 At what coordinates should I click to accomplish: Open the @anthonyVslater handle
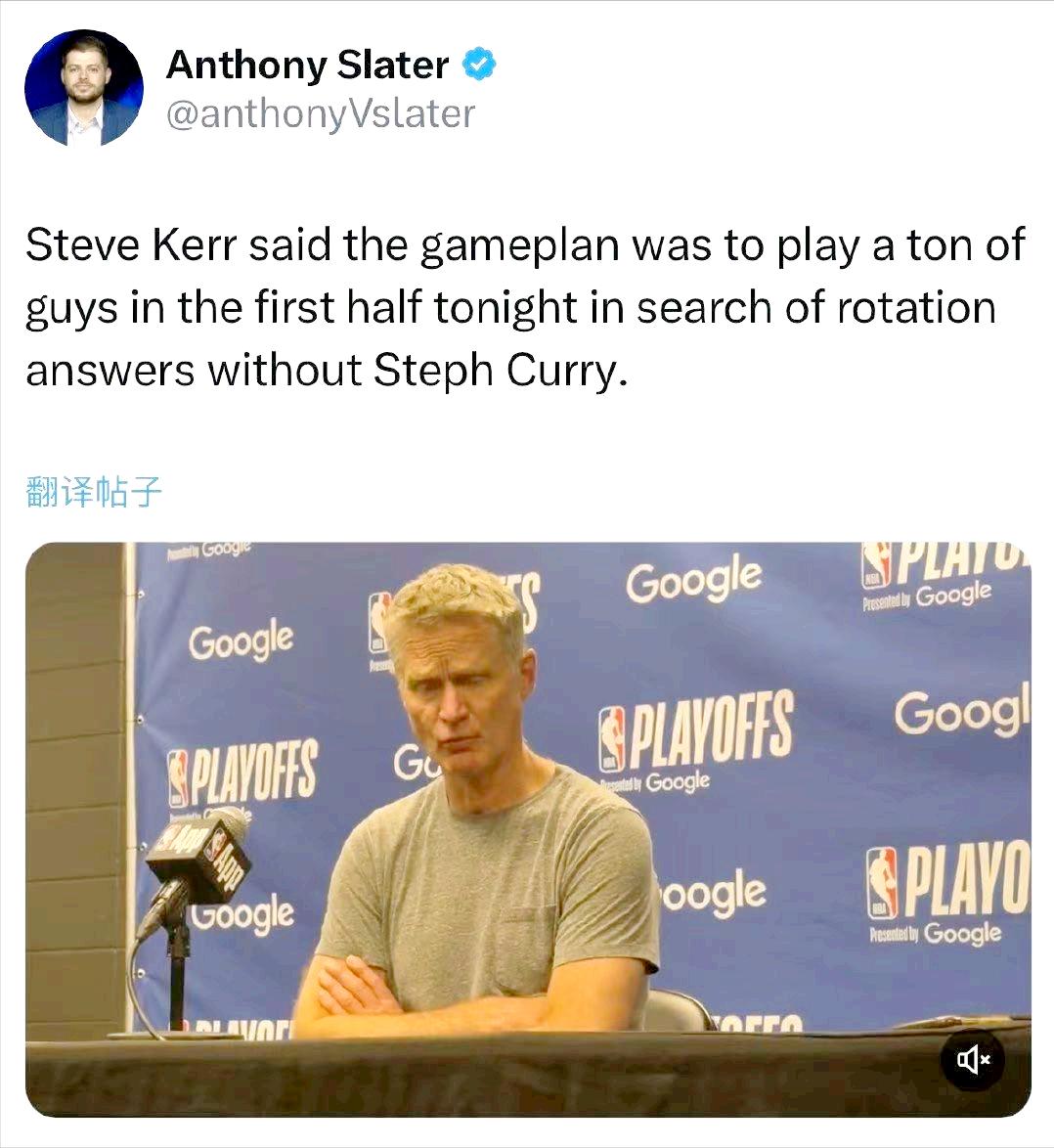(x=321, y=115)
